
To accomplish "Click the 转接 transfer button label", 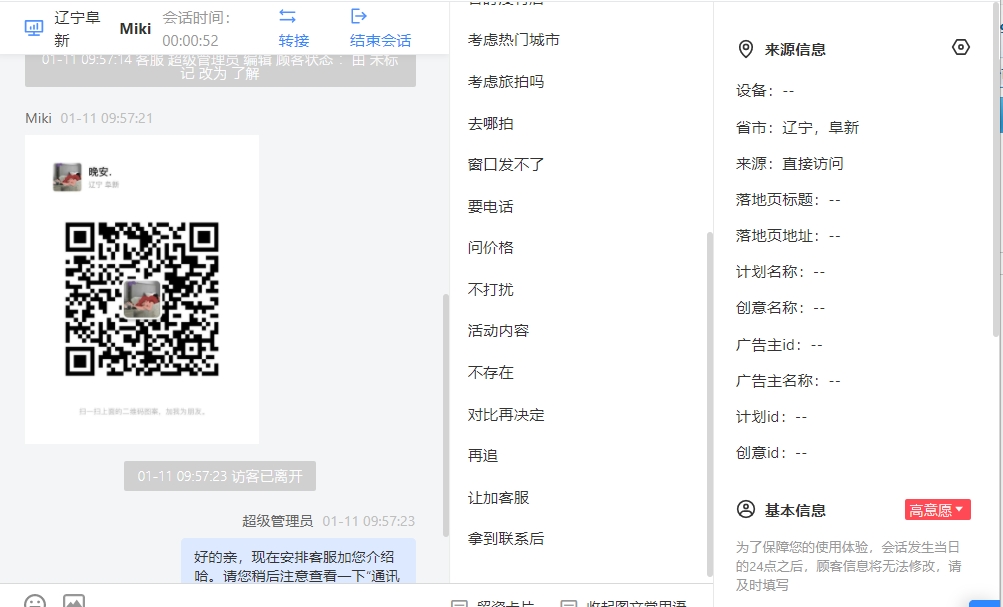I will pos(294,41).
